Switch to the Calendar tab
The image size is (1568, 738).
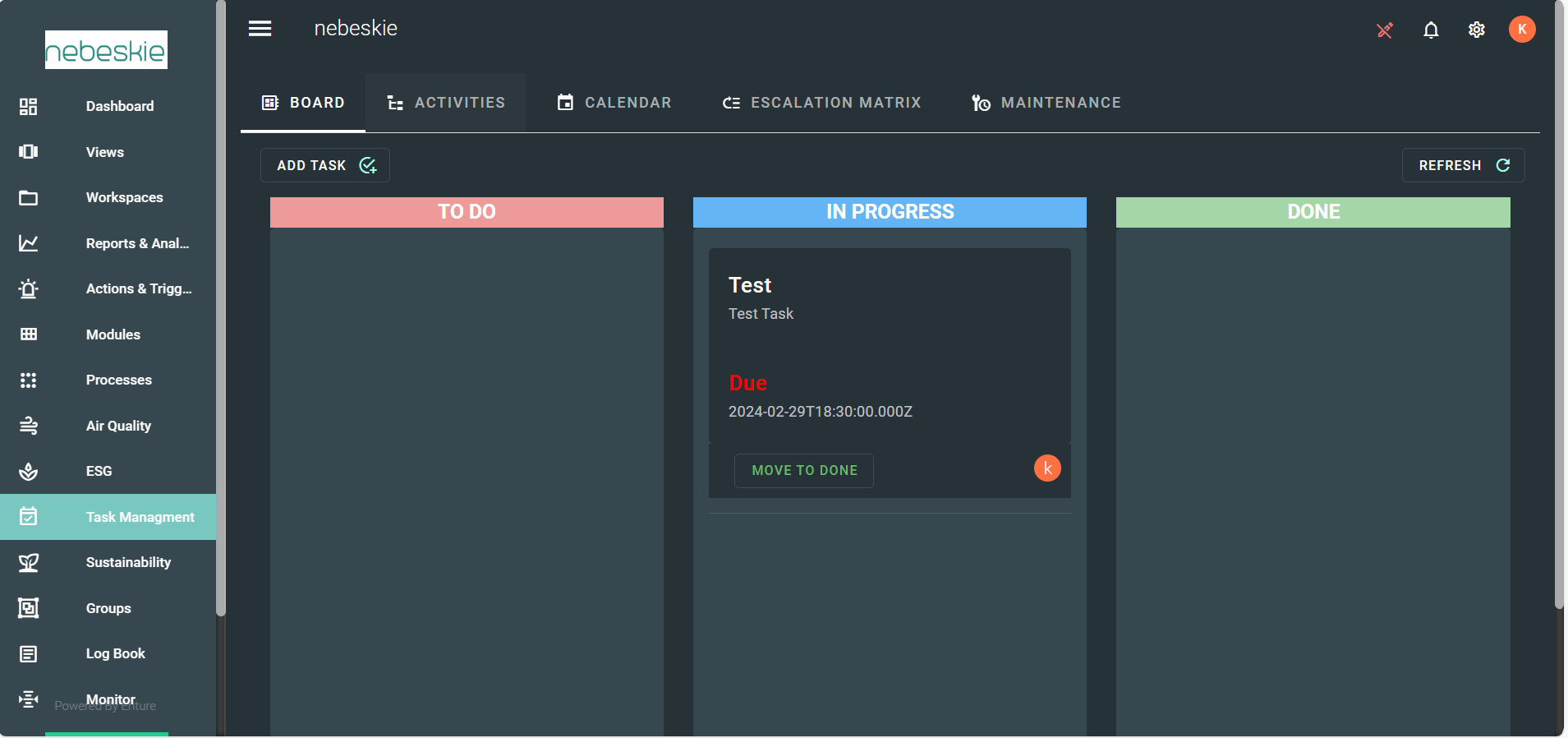coord(614,103)
